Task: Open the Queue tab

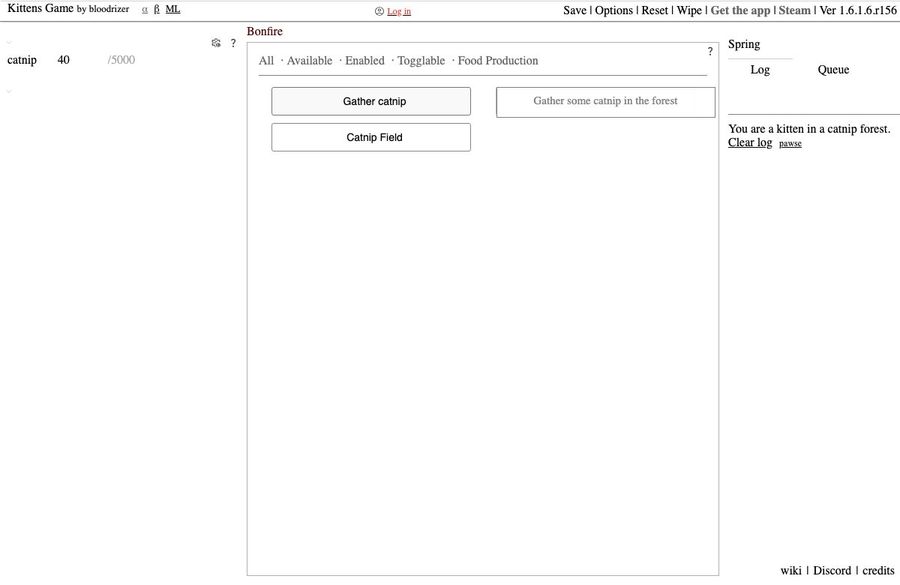Action: coord(833,70)
